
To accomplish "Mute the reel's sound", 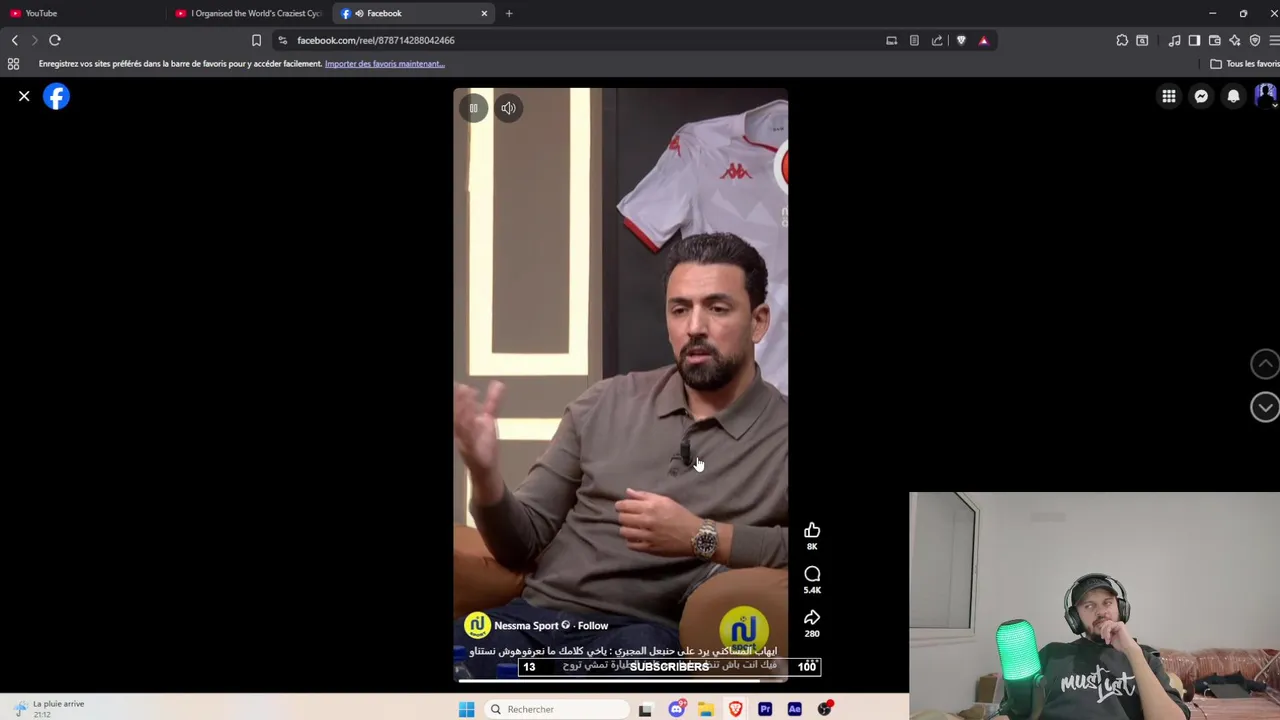I will [508, 108].
